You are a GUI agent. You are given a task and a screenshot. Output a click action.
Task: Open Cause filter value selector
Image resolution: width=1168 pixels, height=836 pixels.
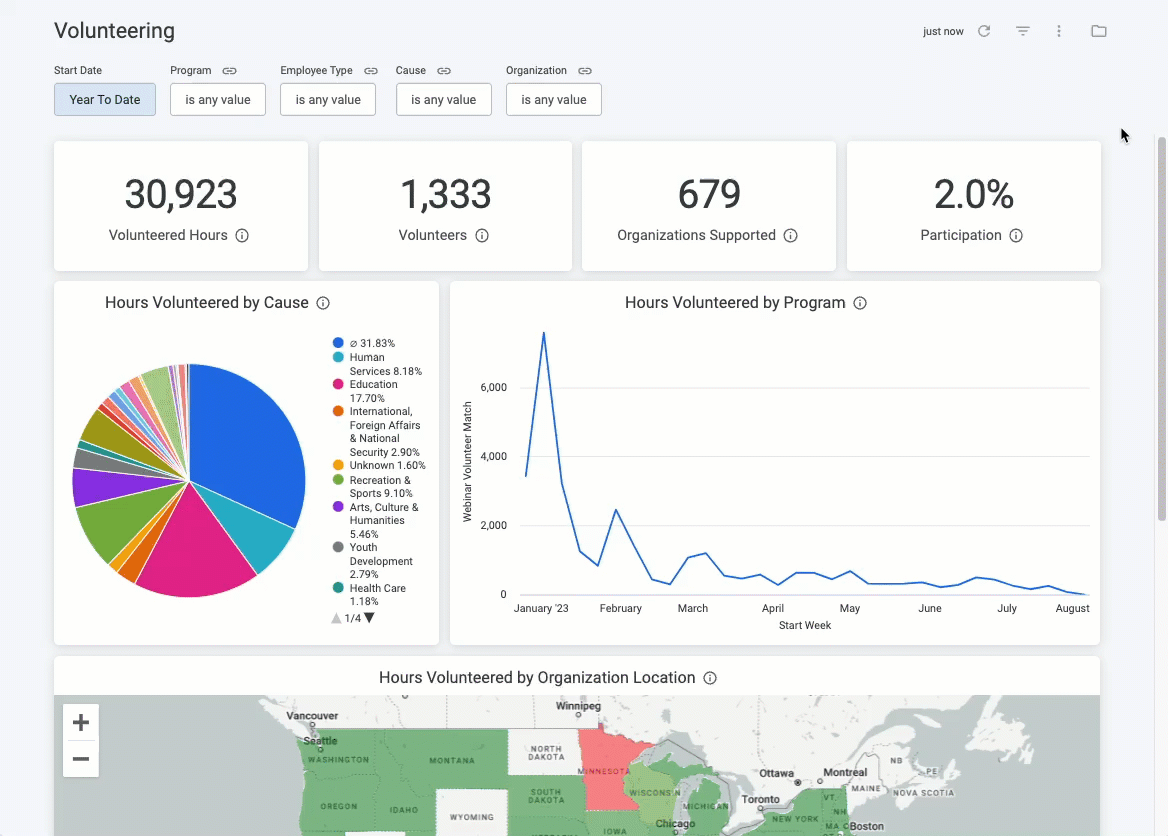tap(443, 100)
